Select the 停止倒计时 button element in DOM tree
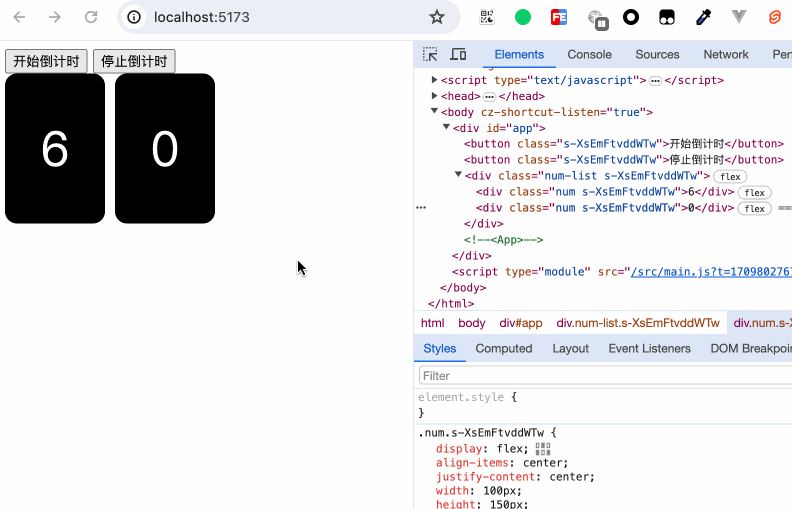Image resolution: width=792 pixels, height=509 pixels. point(624,160)
